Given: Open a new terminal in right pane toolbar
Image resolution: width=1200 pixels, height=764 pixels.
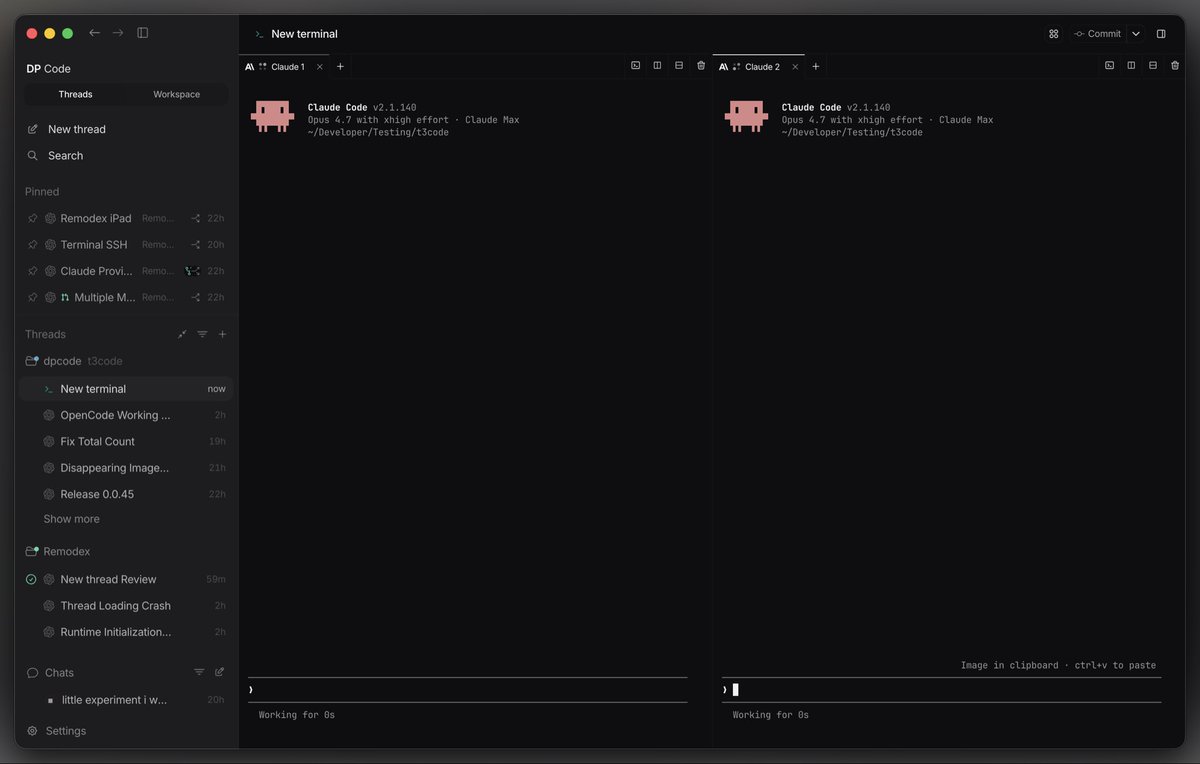Looking at the screenshot, I should (x=1109, y=66).
